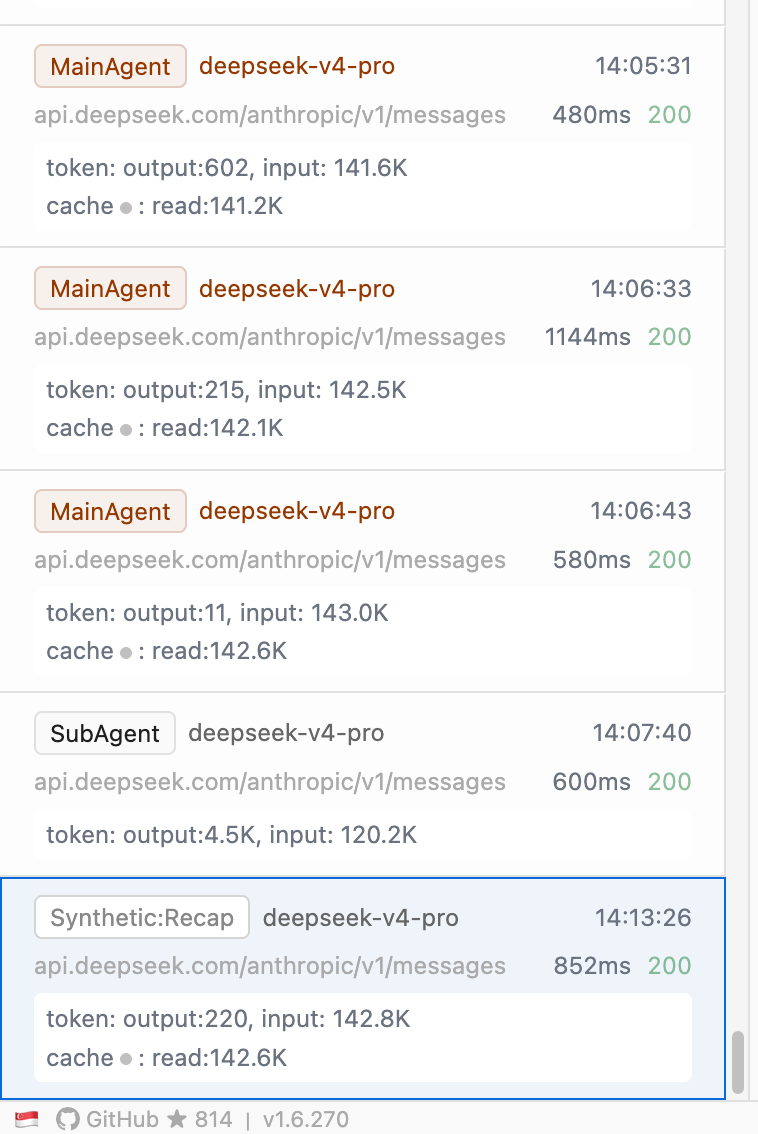Click cache dot indicator in 14:06:43 request
Viewport: 758px width, 1134px height.
[x=126, y=652]
